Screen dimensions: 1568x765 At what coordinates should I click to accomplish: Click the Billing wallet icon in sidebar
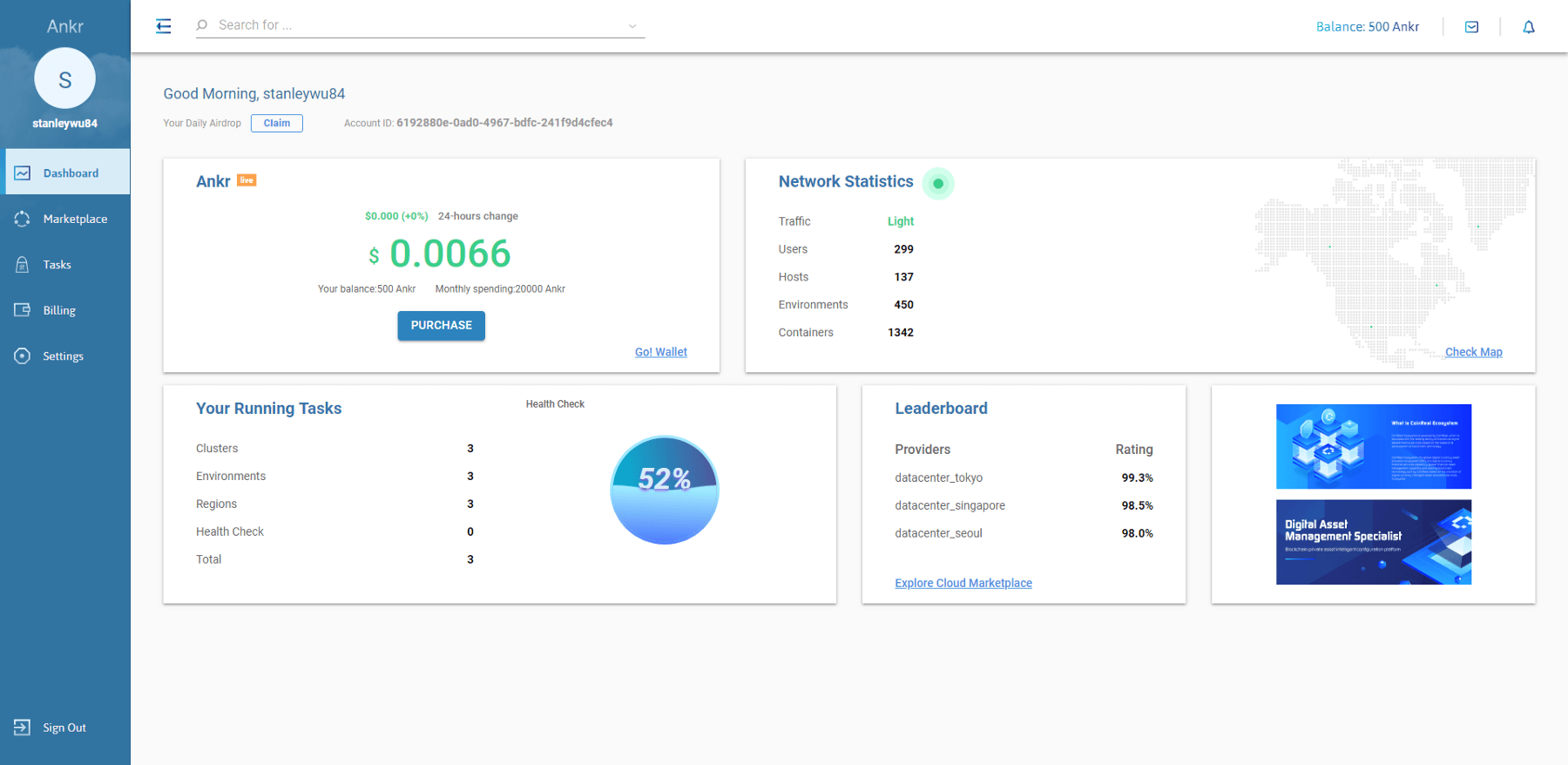coord(23,310)
